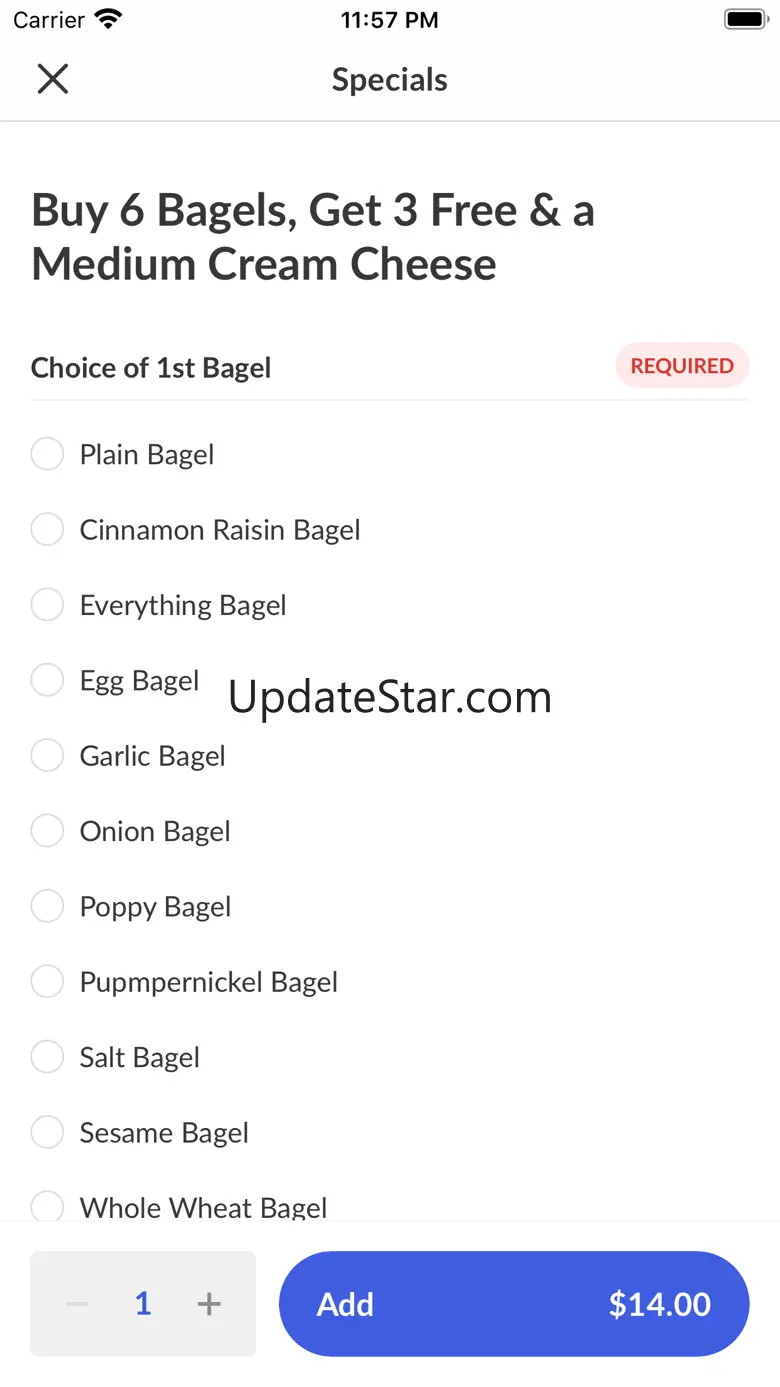Pick the Poppy Bagel radio button
780x1387 pixels.
(47, 907)
